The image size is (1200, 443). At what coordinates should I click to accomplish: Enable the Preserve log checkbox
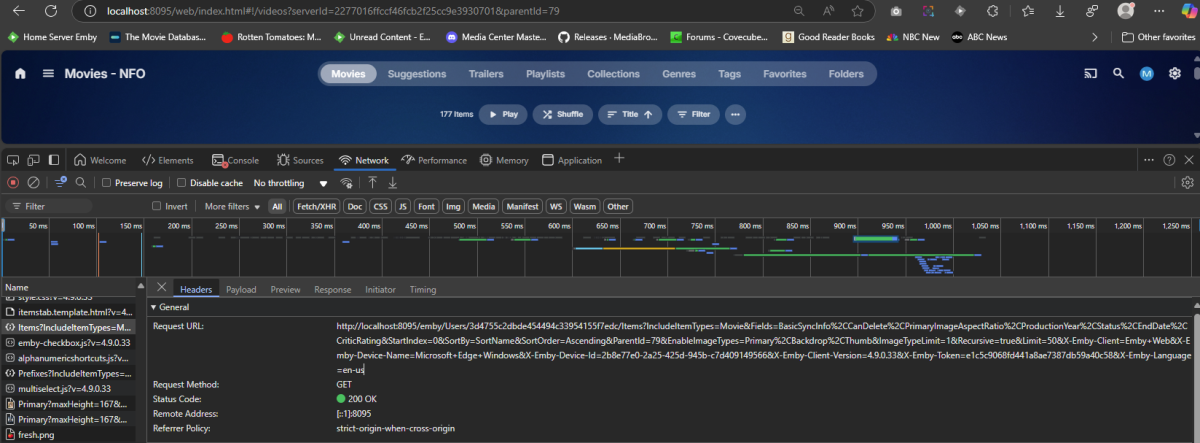(108, 183)
